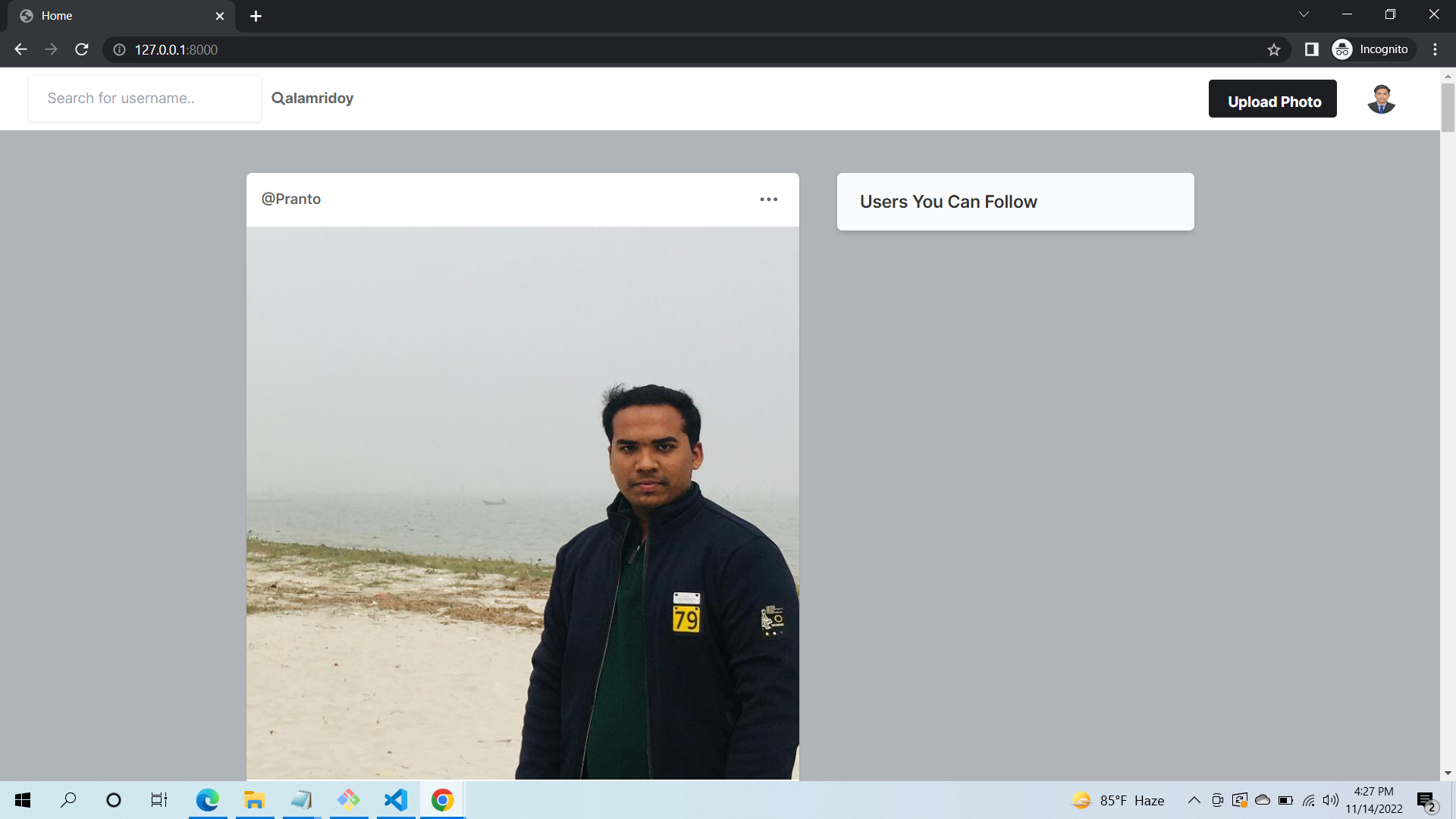
Task: Toggle the reader mode icon in the toolbar
Action: (1311, 49)
